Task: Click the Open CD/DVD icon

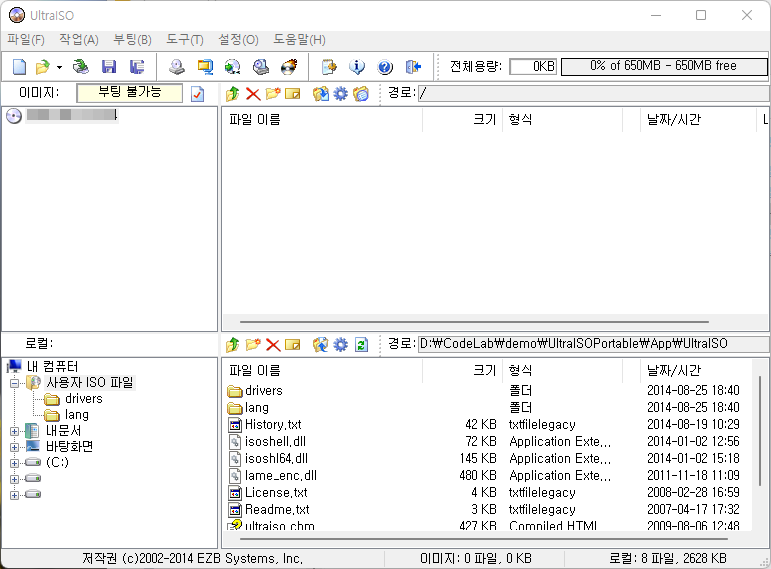Action: coord(81,66)
